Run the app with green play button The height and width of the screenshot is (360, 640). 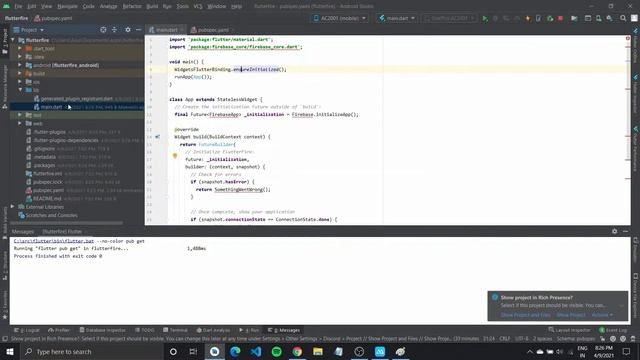tap(485, 18)
